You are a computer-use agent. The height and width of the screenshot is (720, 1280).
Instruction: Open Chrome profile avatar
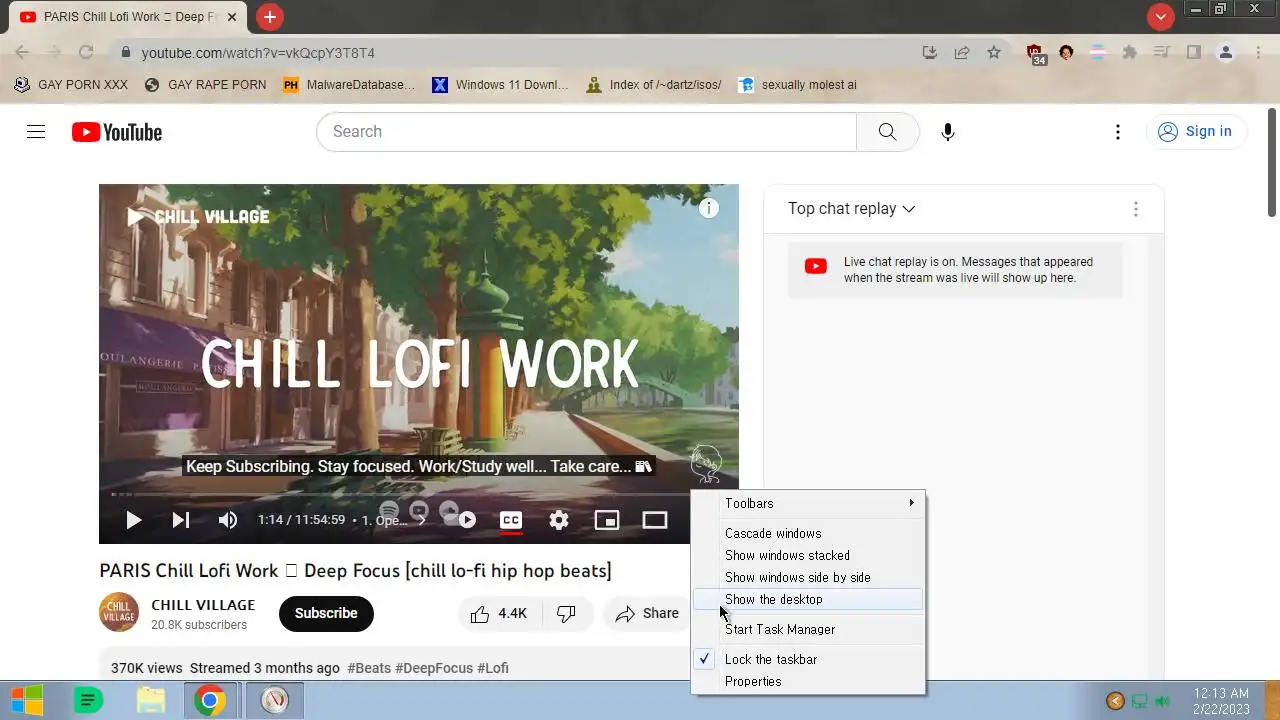1226,52
